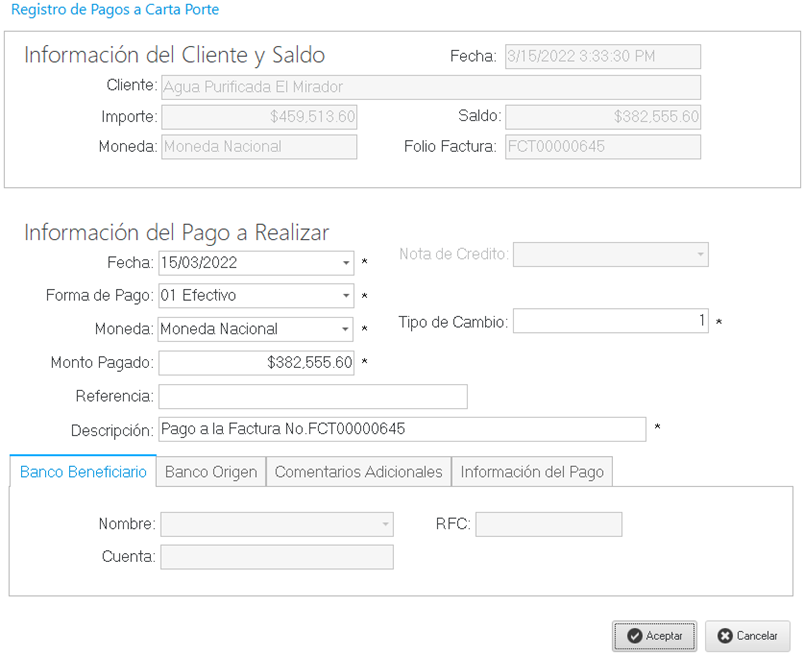Click the checkmark icon on Aceptar
Viewport: 804px width, 655px height.
(x=634, y=636)
